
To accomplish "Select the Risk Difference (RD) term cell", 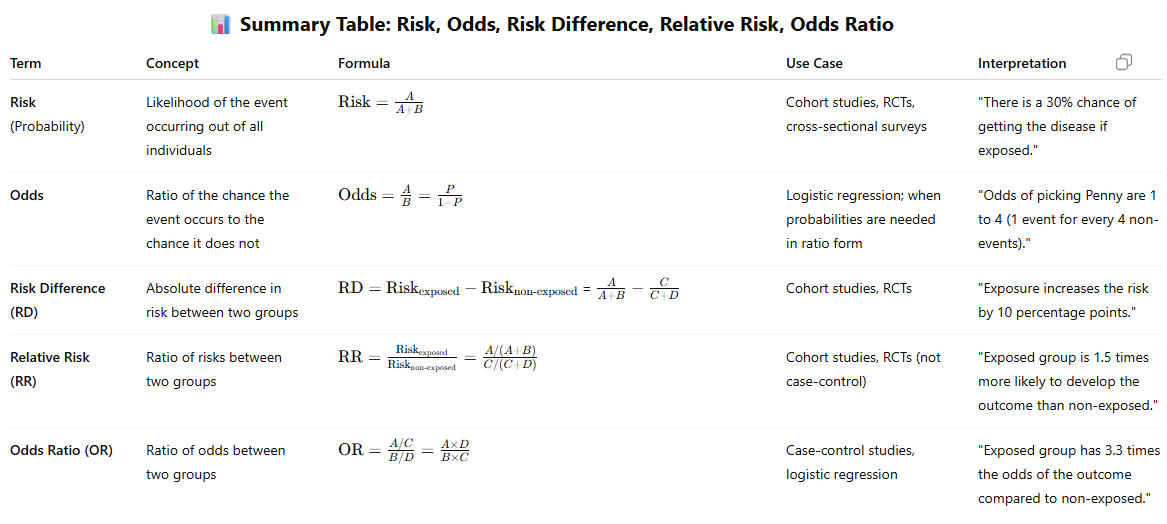I will [58, 300].
